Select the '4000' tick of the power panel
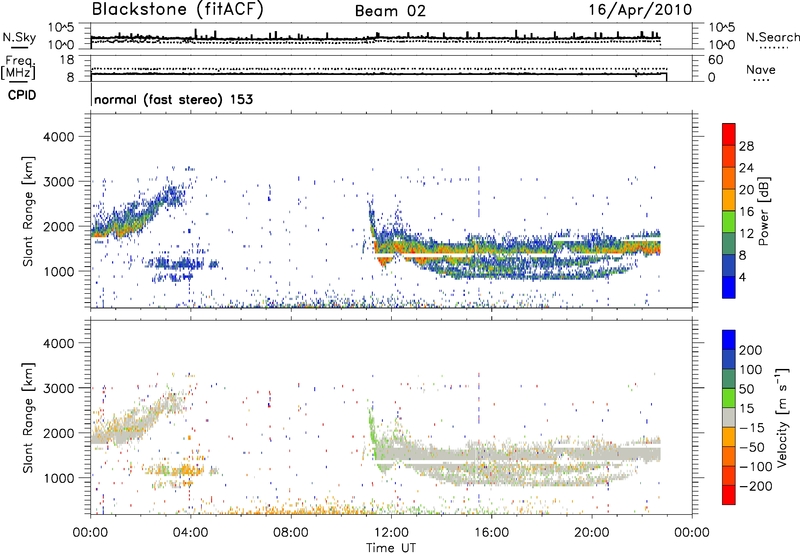The width and height of the screenshot is (800, 554). coord(58,137)
